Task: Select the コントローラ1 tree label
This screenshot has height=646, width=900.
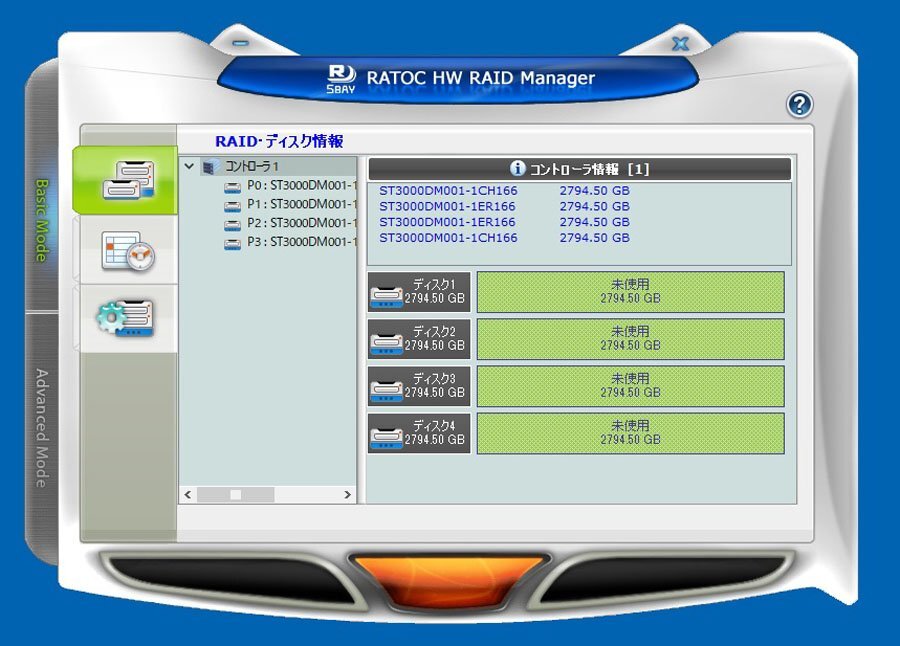Action: tap(251, 167)
